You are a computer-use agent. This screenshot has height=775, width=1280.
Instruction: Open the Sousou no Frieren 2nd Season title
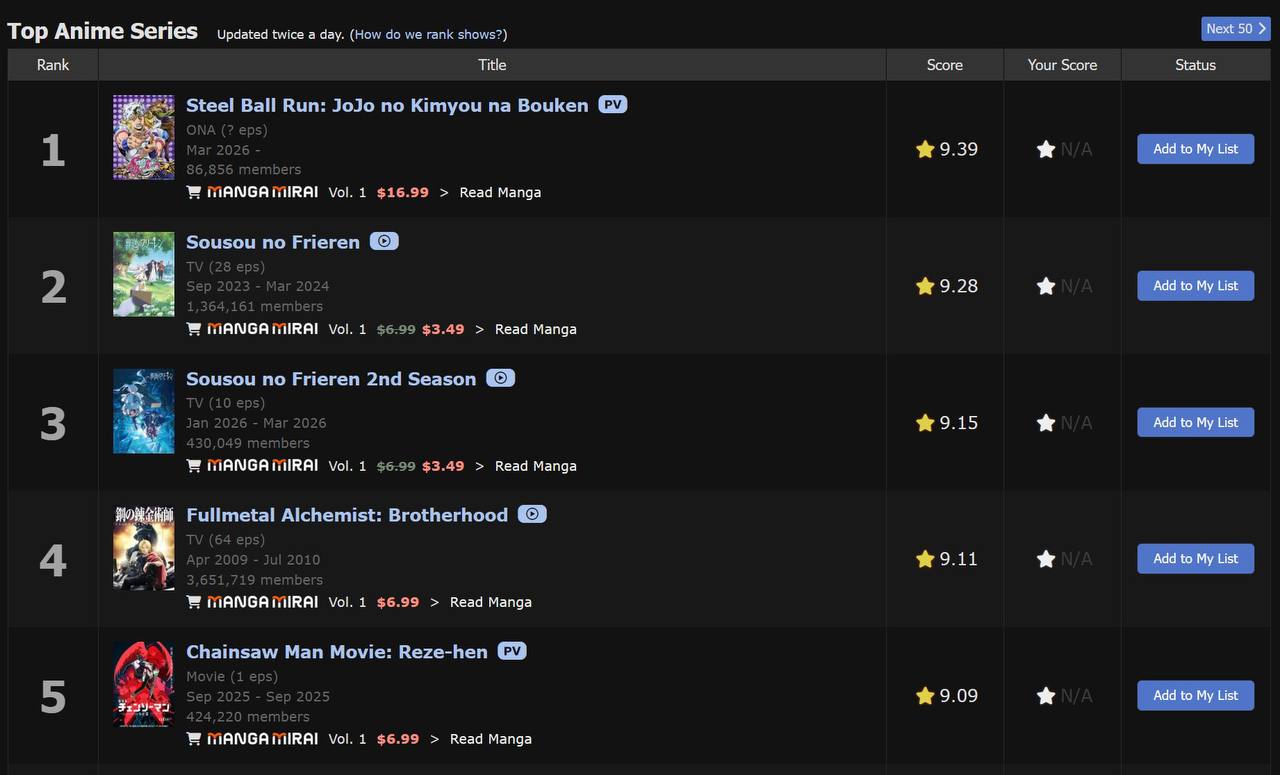[x=331, y=379]
